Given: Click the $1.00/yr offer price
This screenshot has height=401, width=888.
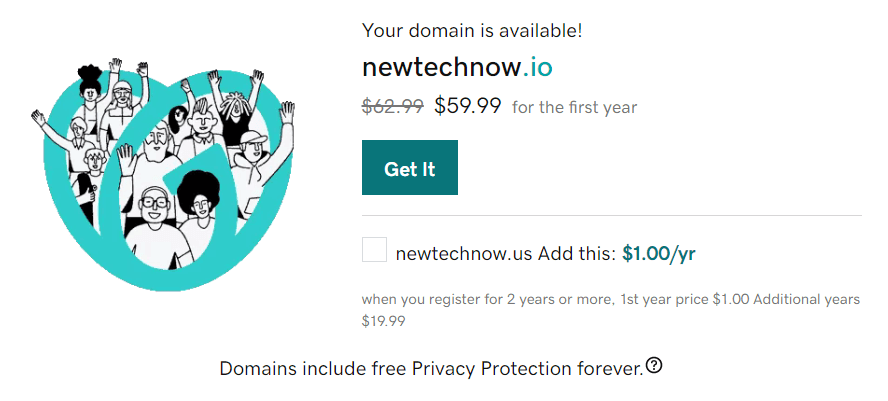Looking at the screenshot, I should click(x=658, y=253).
